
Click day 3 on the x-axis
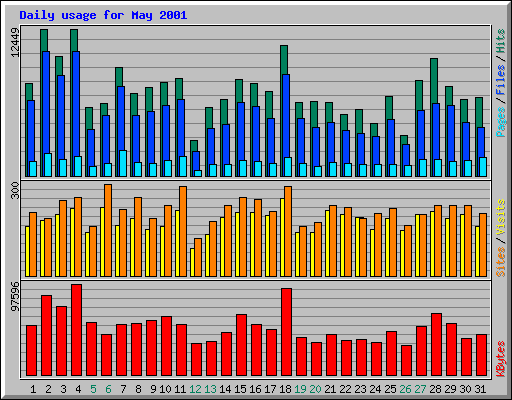pyautogui.click(x=63, y=389)
